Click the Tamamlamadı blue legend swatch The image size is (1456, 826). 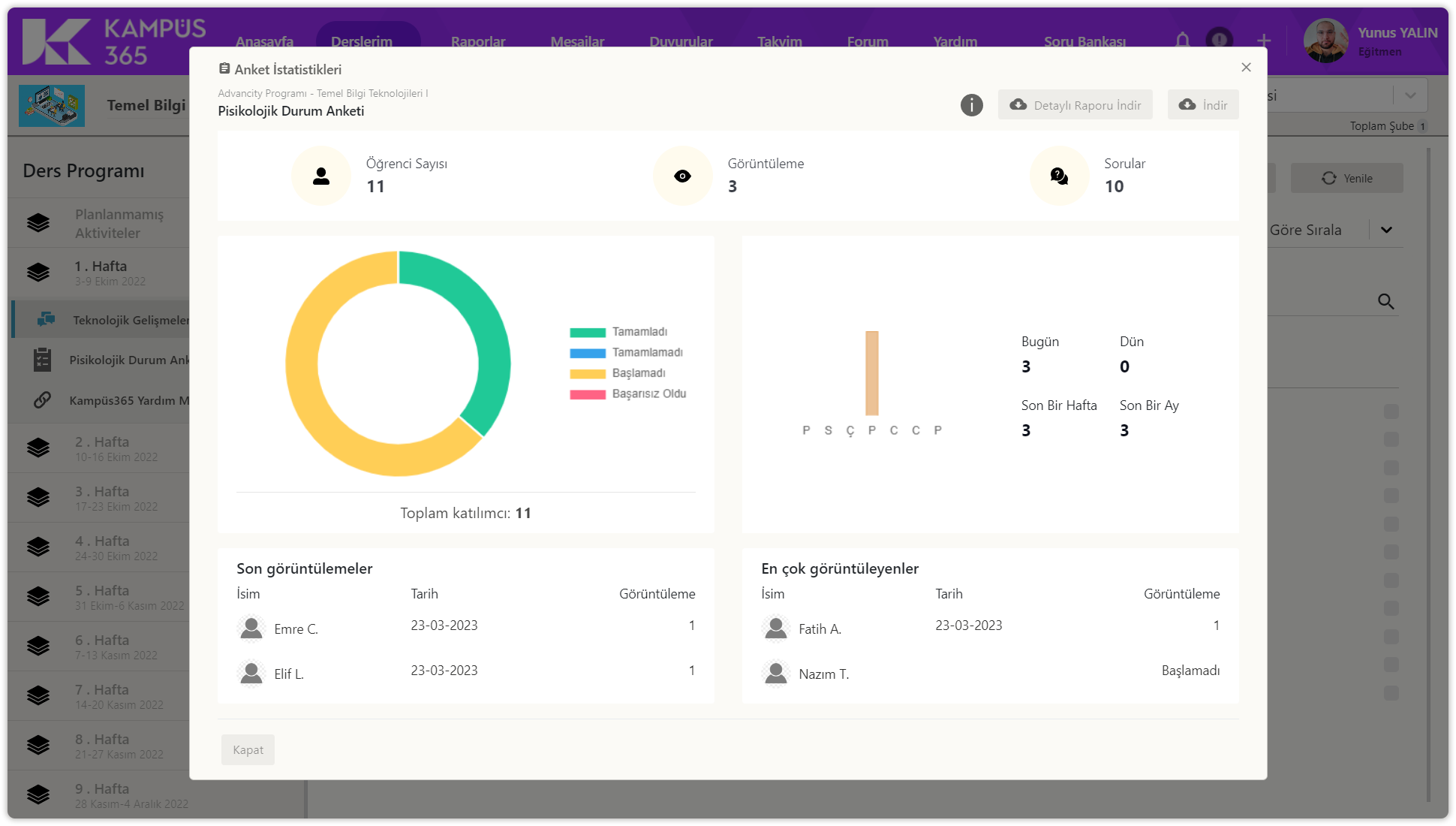tap(588, 353)
